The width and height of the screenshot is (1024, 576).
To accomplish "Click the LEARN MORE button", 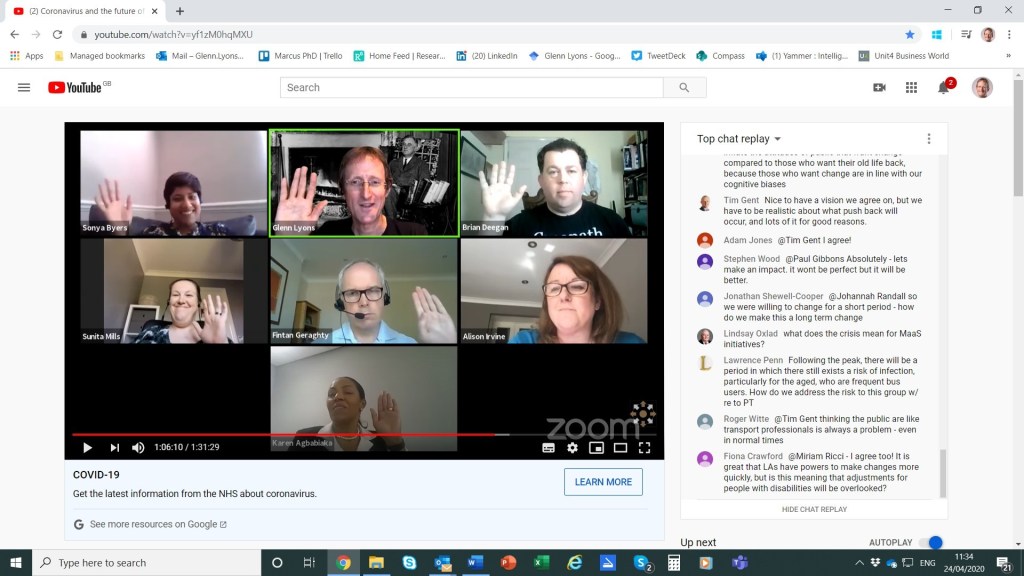I will (603, 482).
